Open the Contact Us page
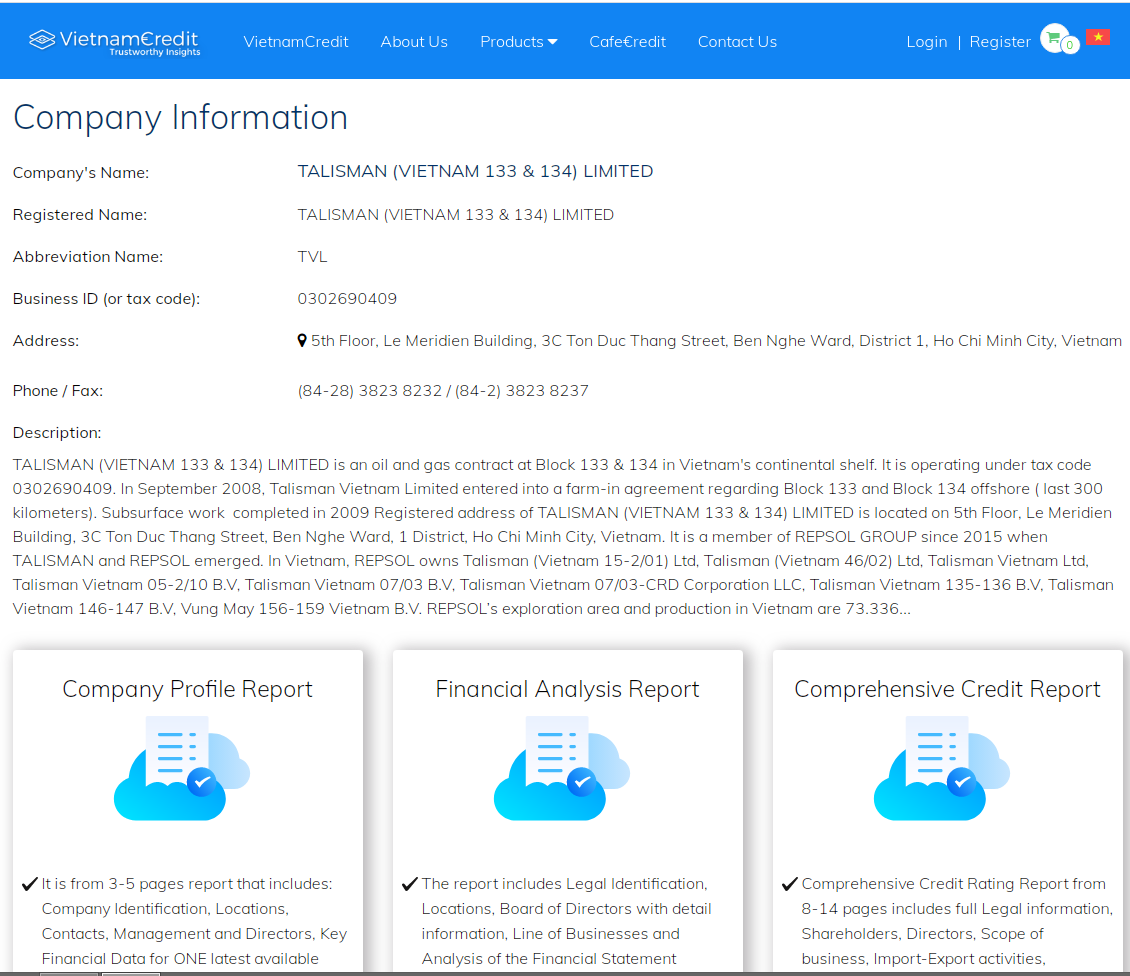Image resolution: width=1130 pixels, height=976 pixels. pos(737,42)
